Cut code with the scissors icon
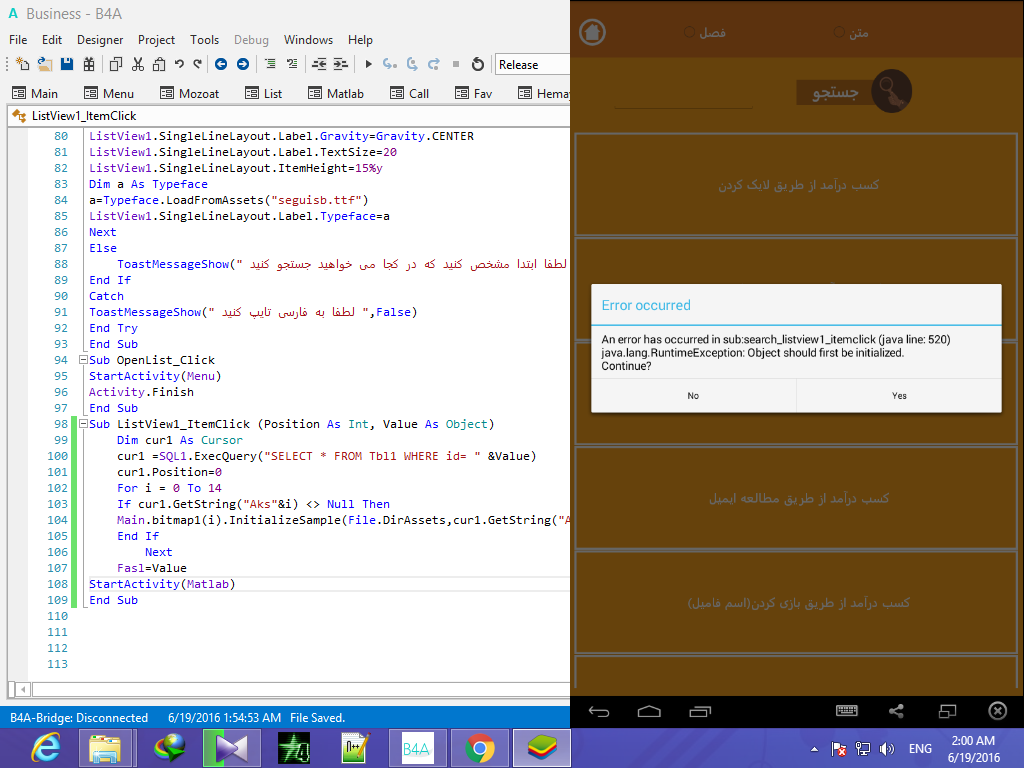Image resolution: width=1024 pixels, height=768 pixels. [x=138, y=64]
